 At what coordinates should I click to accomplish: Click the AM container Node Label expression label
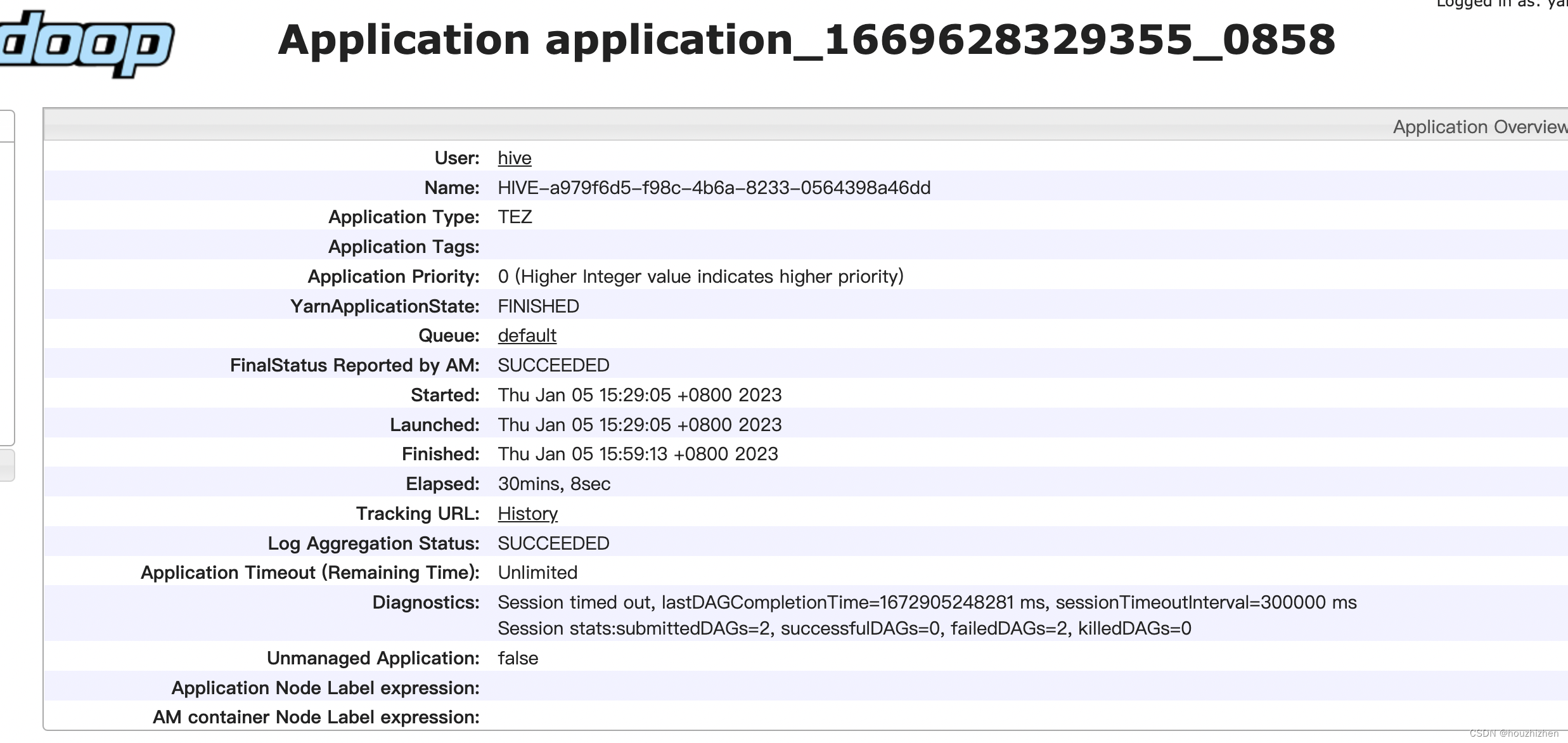[316, 717]
